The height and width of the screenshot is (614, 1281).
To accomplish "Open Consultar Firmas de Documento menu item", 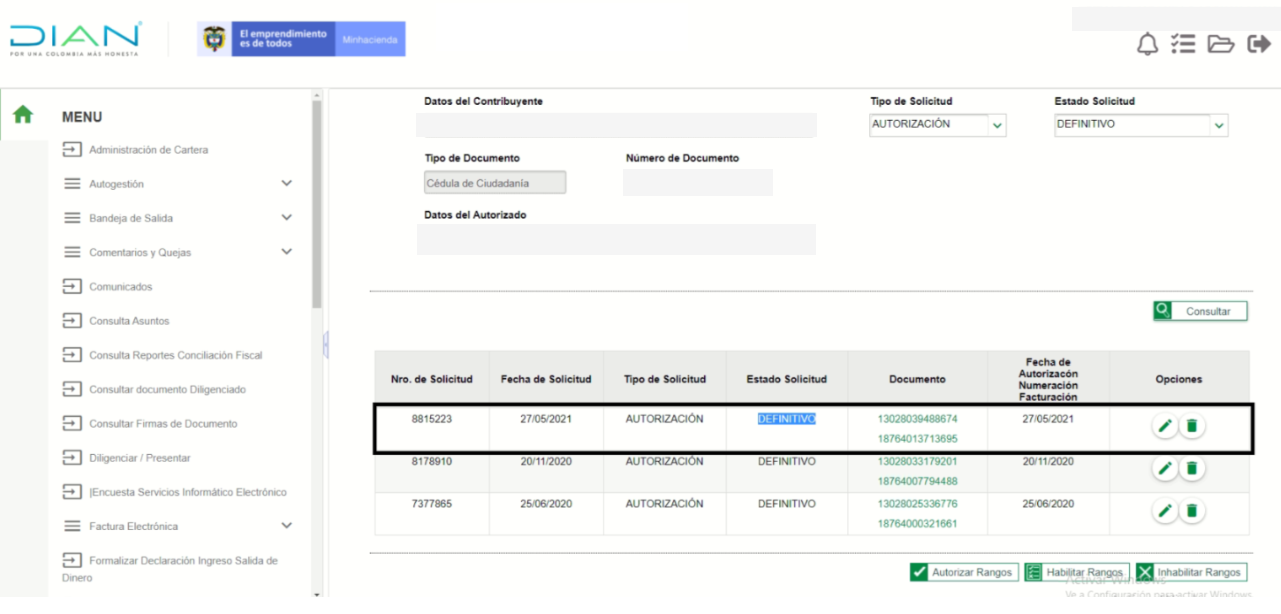I will click(163, 424).
